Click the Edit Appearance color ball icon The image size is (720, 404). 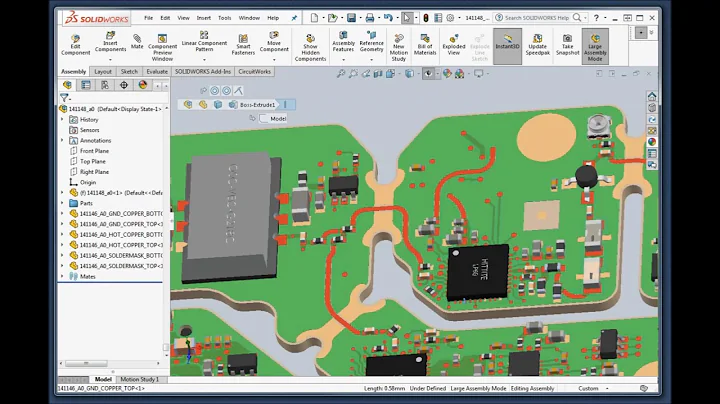click(x=447, y=73)
